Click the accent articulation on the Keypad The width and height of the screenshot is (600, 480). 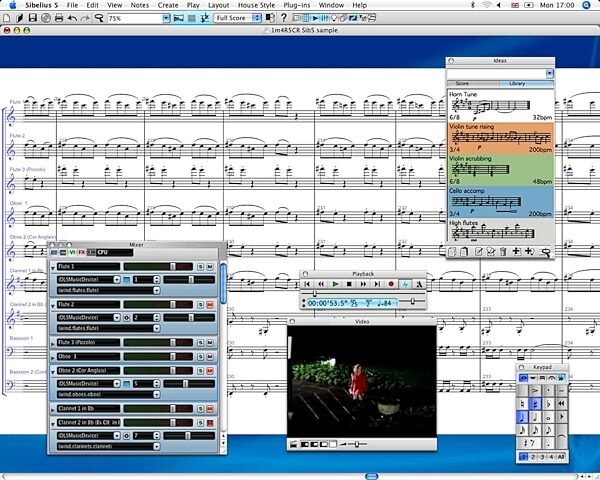point(535,390)
